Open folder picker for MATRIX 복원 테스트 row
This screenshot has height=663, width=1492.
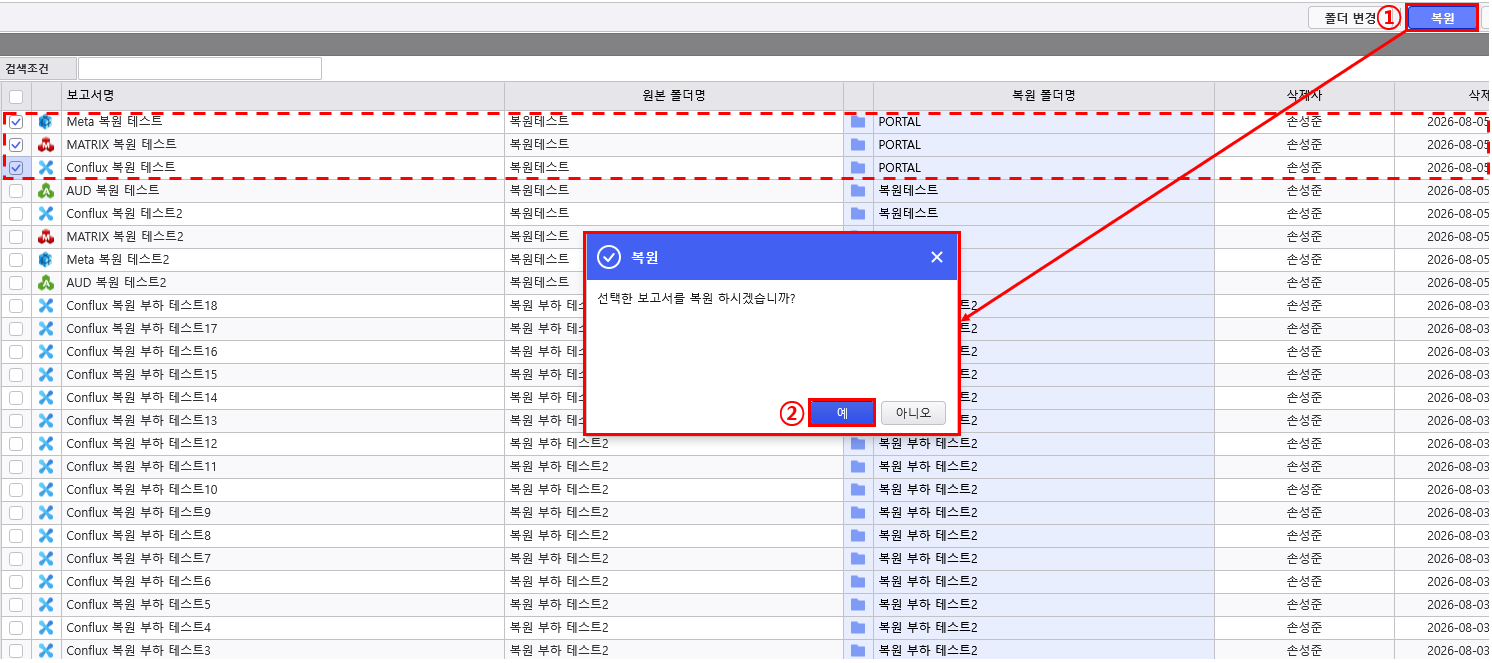tap(858, 145)
